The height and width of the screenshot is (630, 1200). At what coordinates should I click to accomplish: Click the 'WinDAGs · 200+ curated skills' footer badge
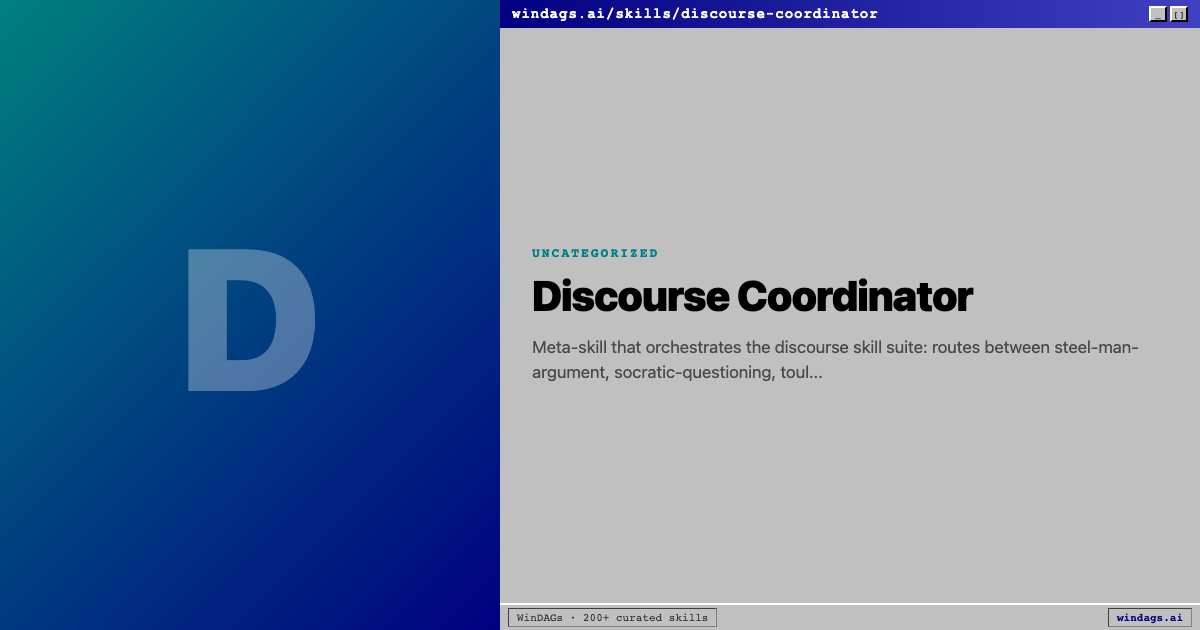612,617
